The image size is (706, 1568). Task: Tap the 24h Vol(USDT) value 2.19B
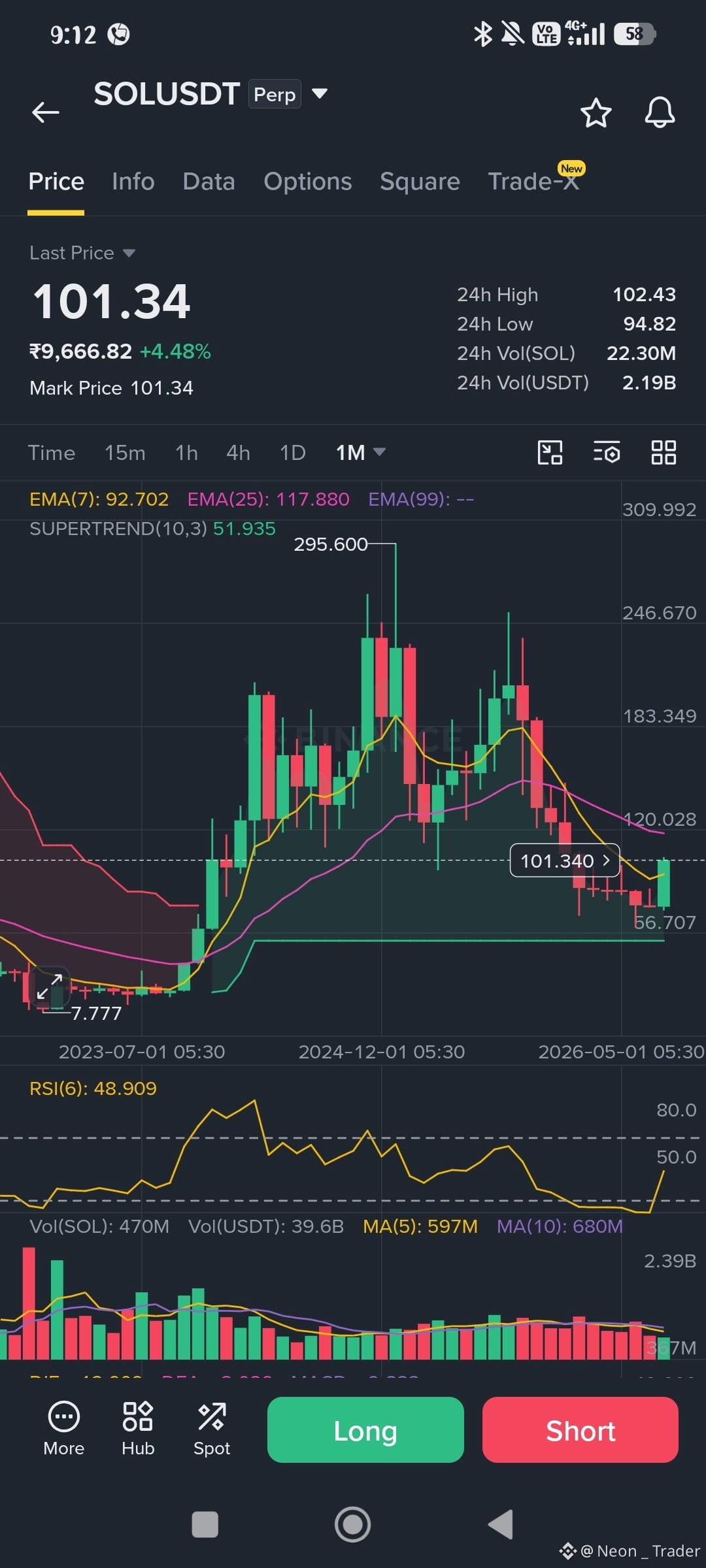click(649, 383)
